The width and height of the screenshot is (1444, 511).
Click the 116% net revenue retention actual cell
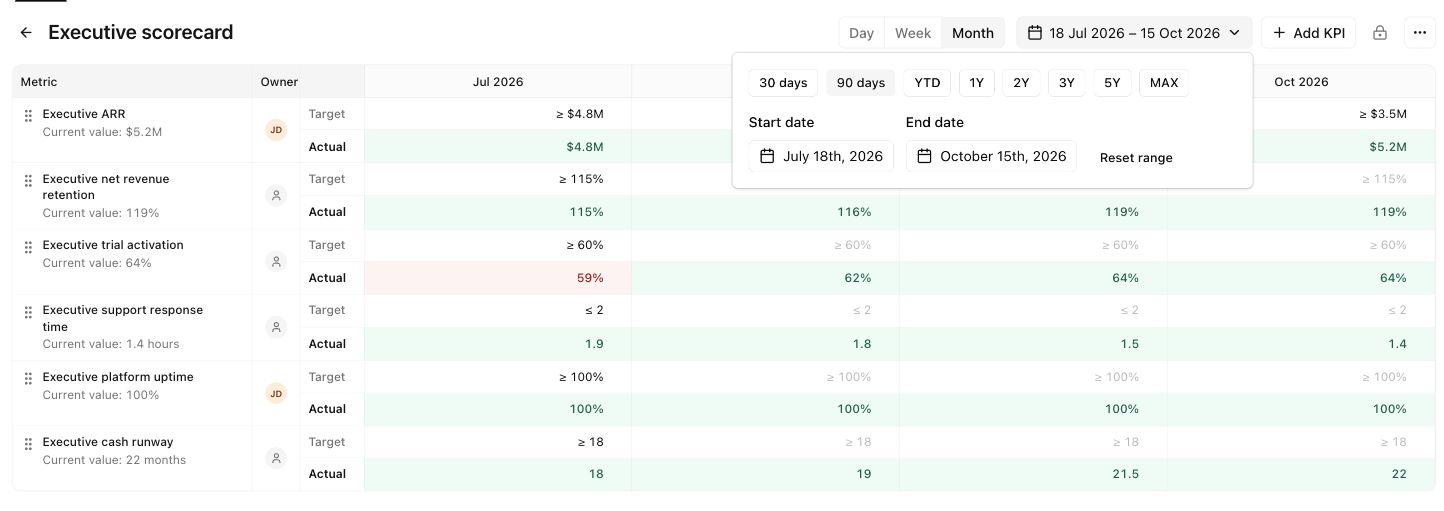(765, 212)
